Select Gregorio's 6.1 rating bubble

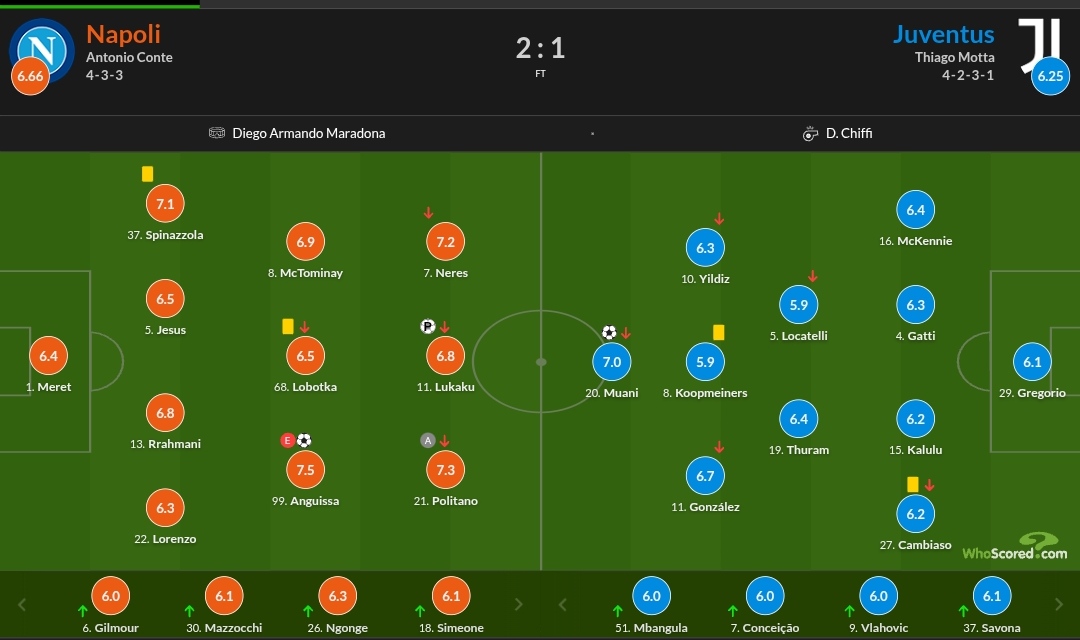(1032, 362)
